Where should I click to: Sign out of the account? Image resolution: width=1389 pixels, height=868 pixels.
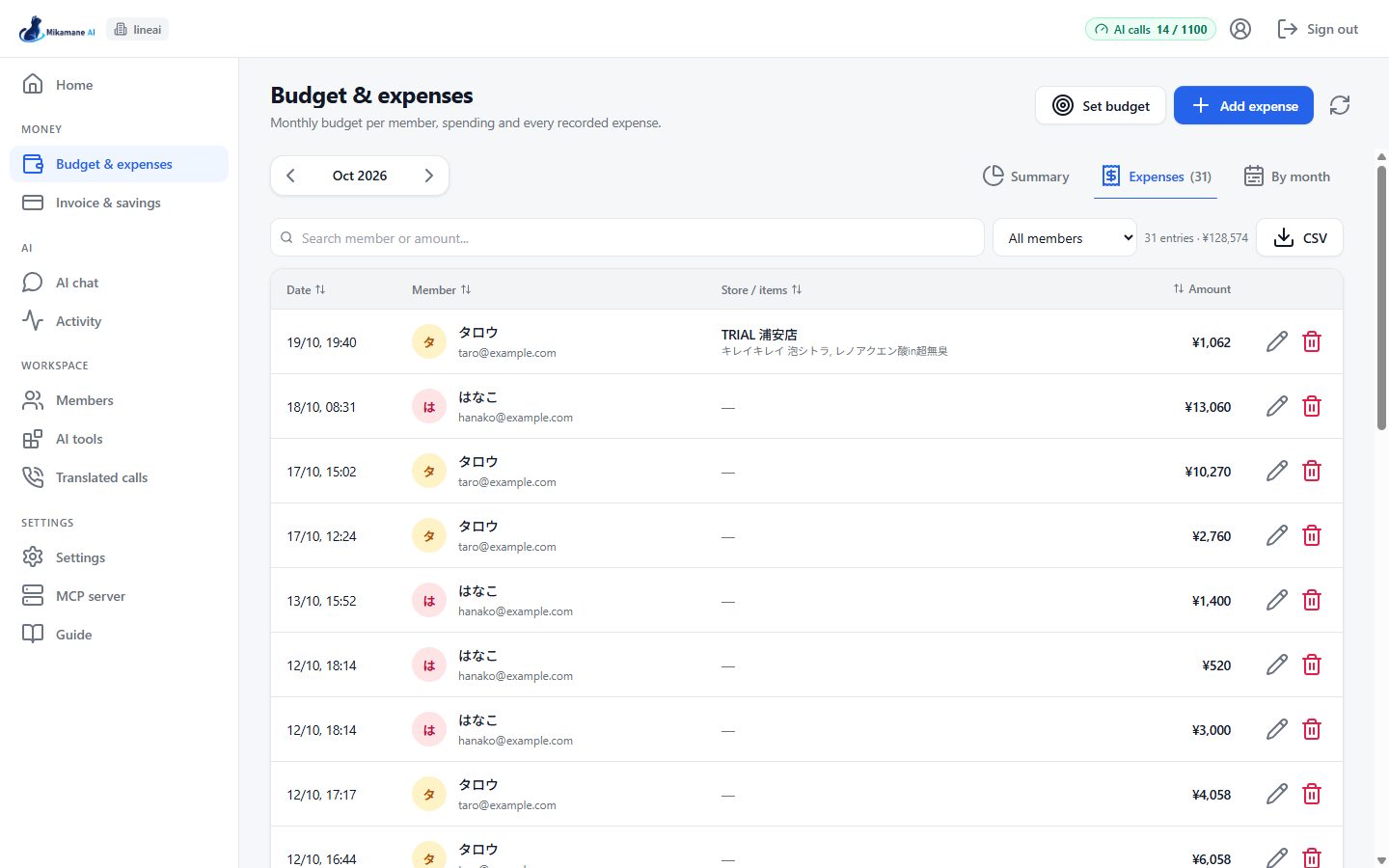click(1318, 29)
